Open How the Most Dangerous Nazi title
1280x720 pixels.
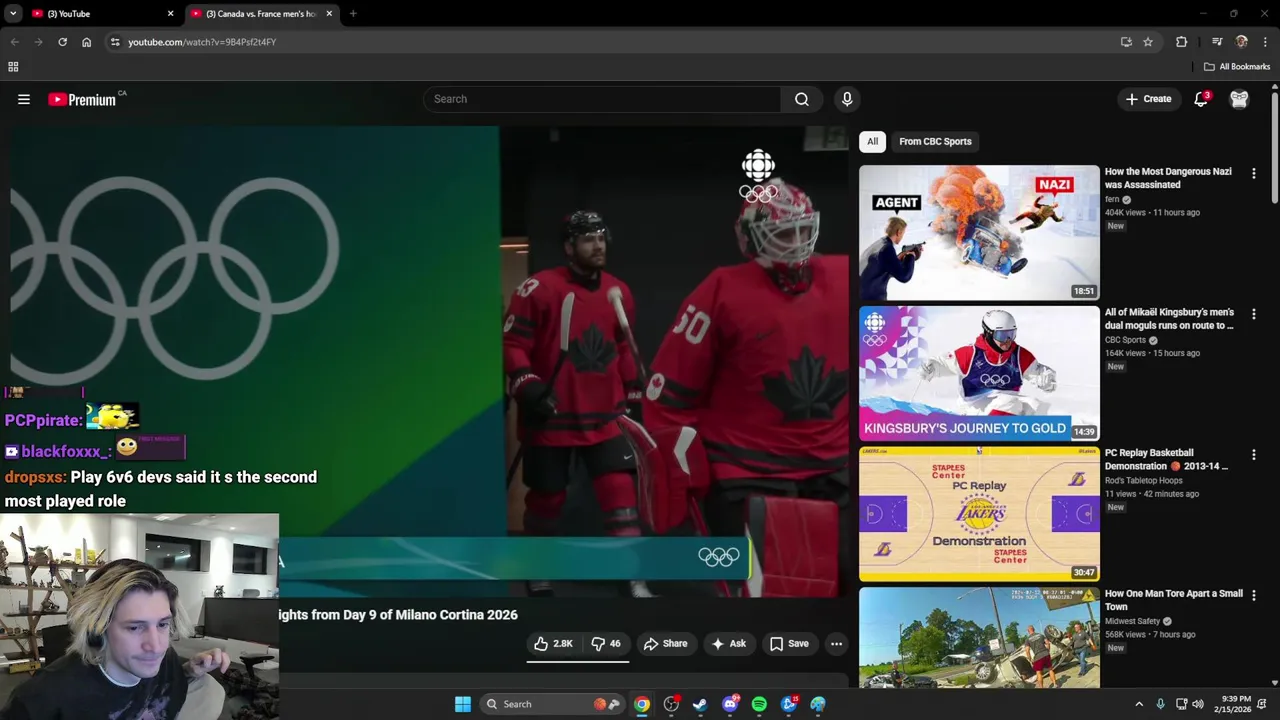pos(1168,178)
